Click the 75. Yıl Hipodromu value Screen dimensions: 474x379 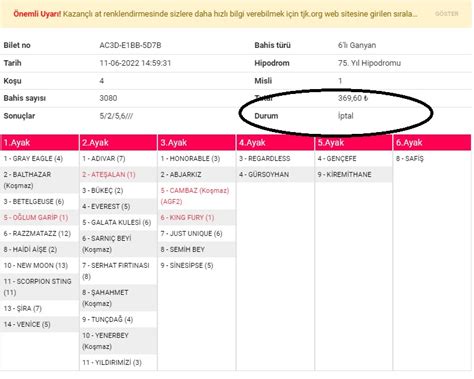(369, 63)
